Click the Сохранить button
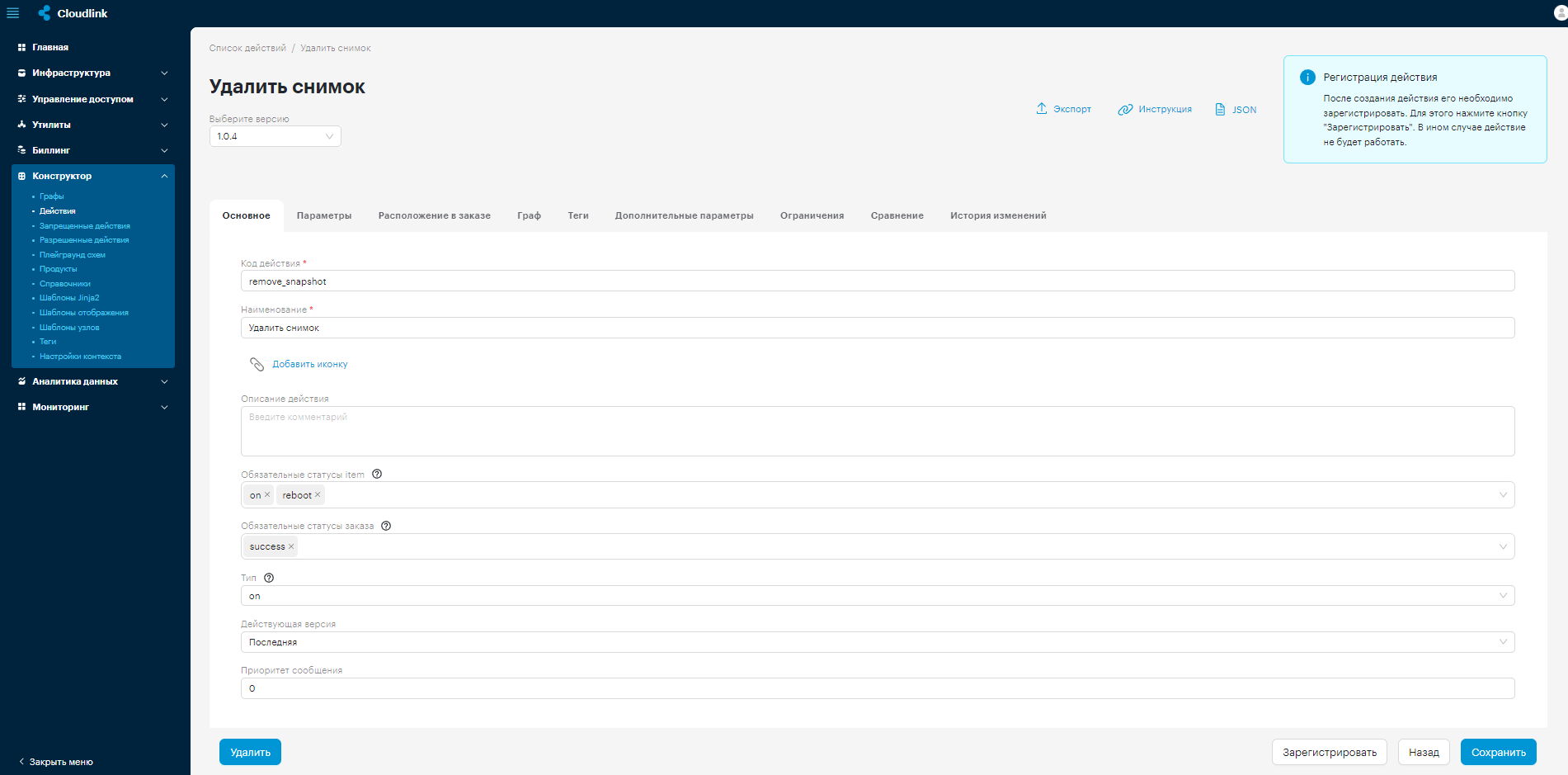1568x775 pixels. pyautogui.click(x=1499, y=752)
